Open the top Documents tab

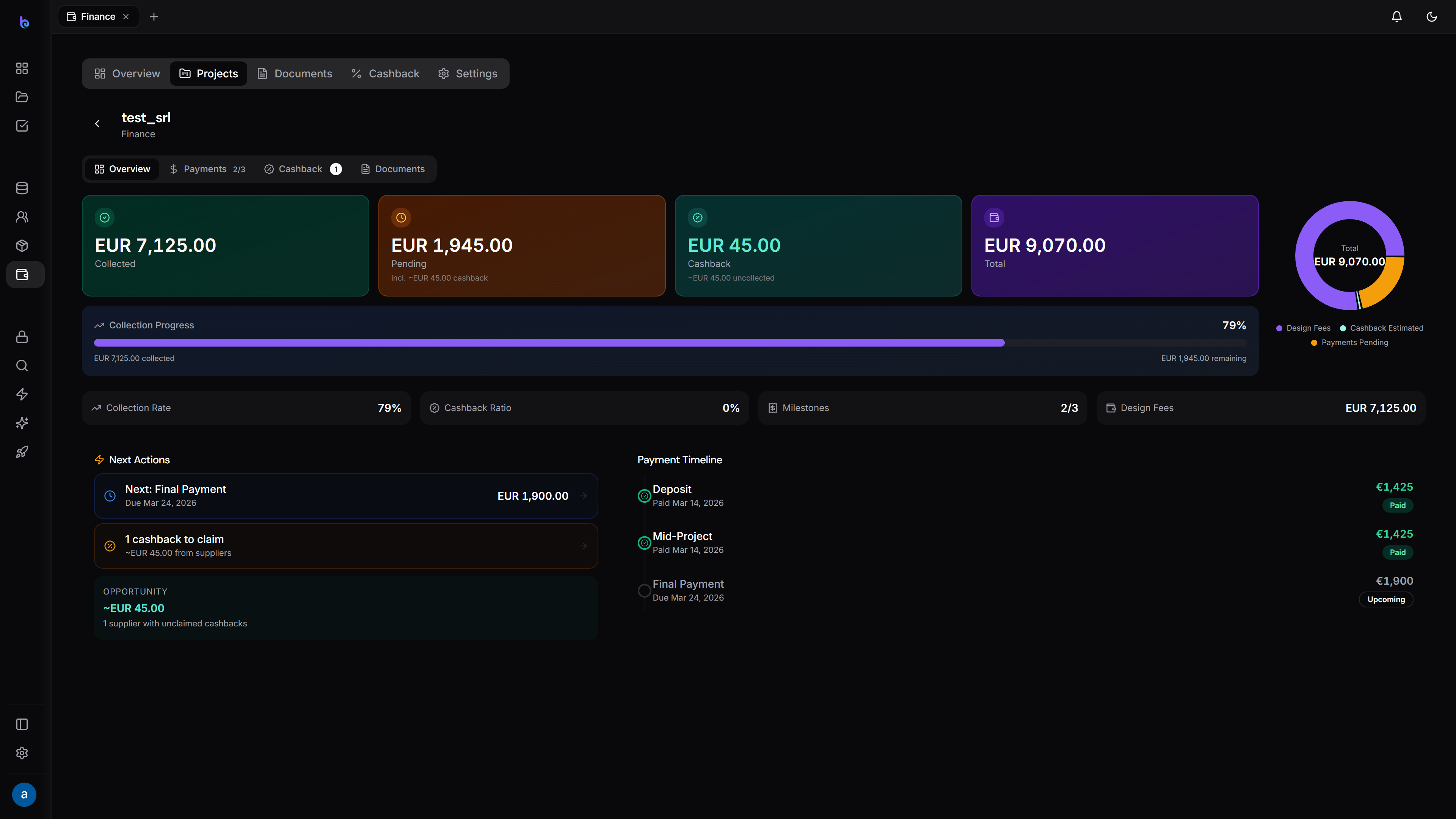pyautogui.click(x=295, y=74)
